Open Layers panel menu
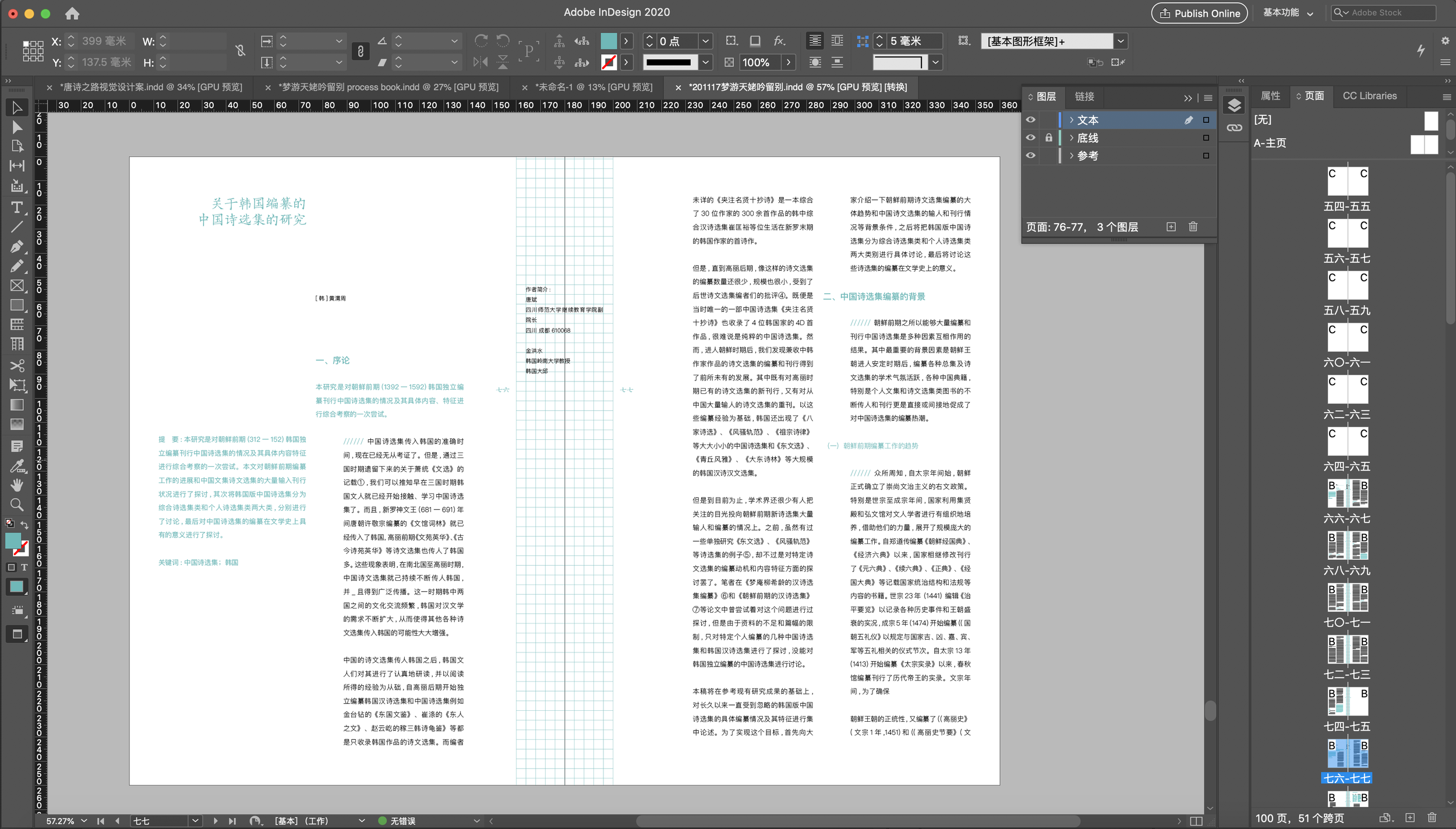Screen dimensions: 1456x829 [x=1208, y=98]
